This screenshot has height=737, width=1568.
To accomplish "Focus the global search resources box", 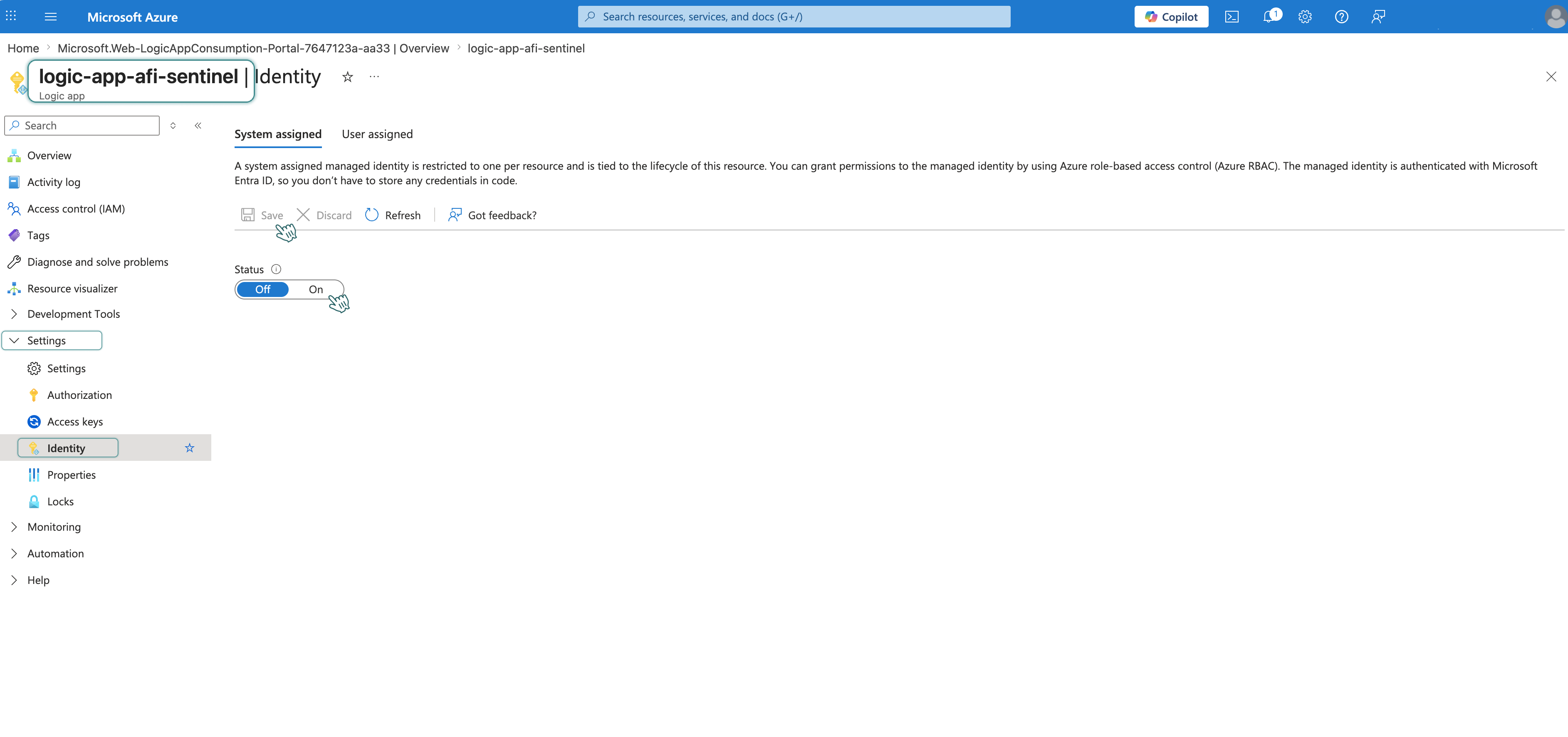I will tap(794, 17).
